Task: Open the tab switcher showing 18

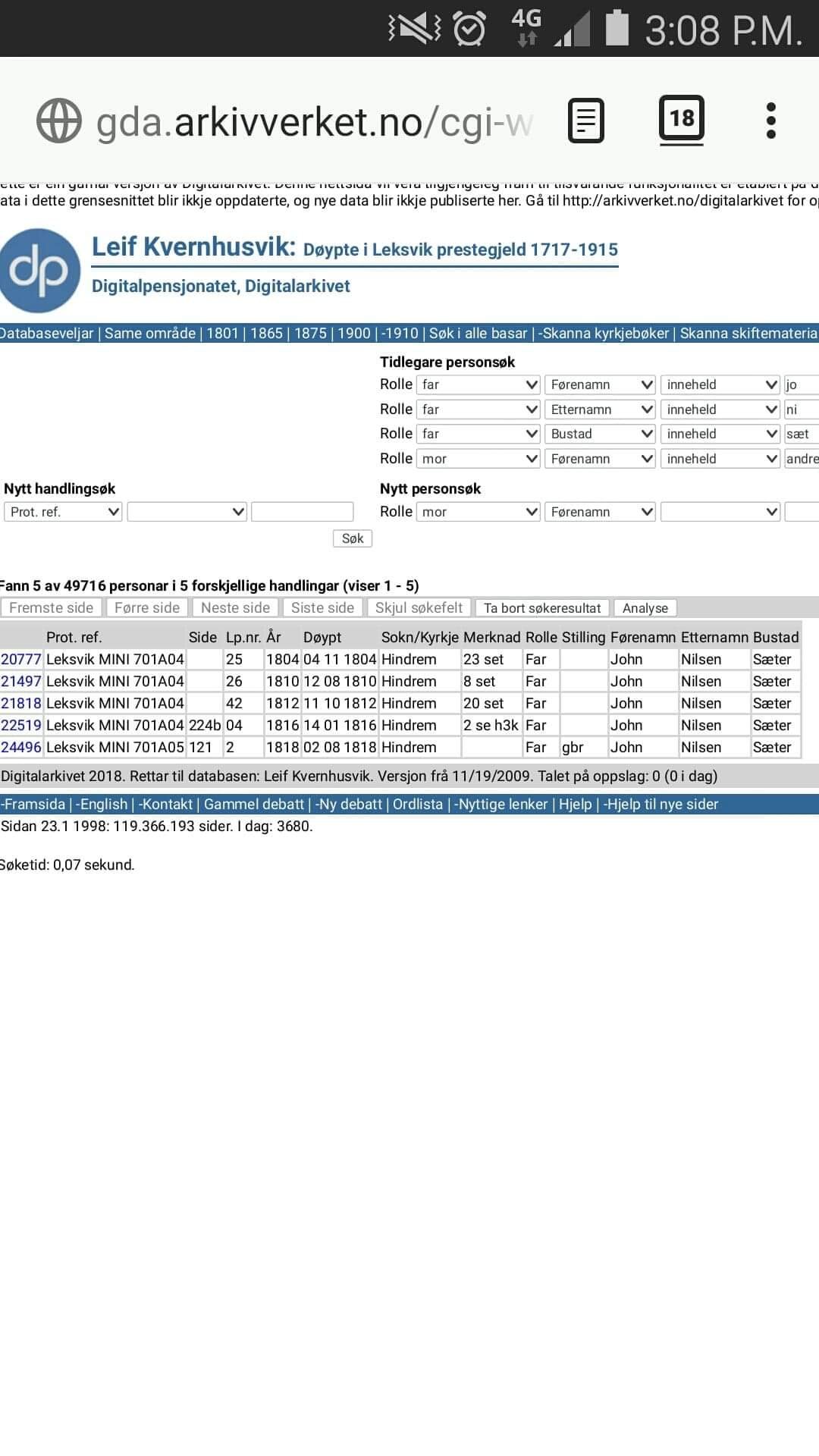Action: click(x=681, y=119)
